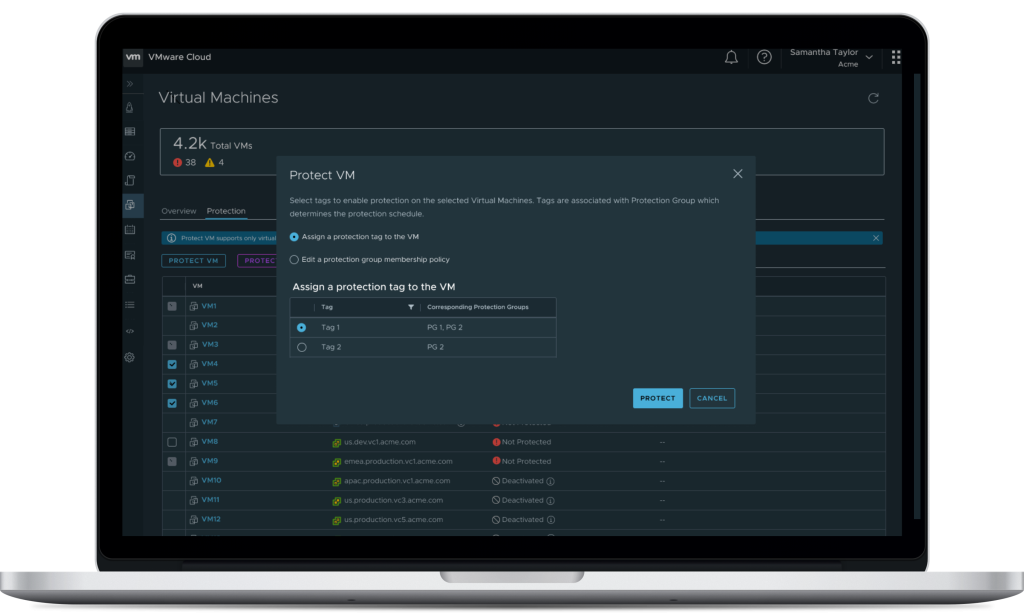Click the Tag column header
The height and width of the screenshot is (614, 1024).
tap(327, 307)
